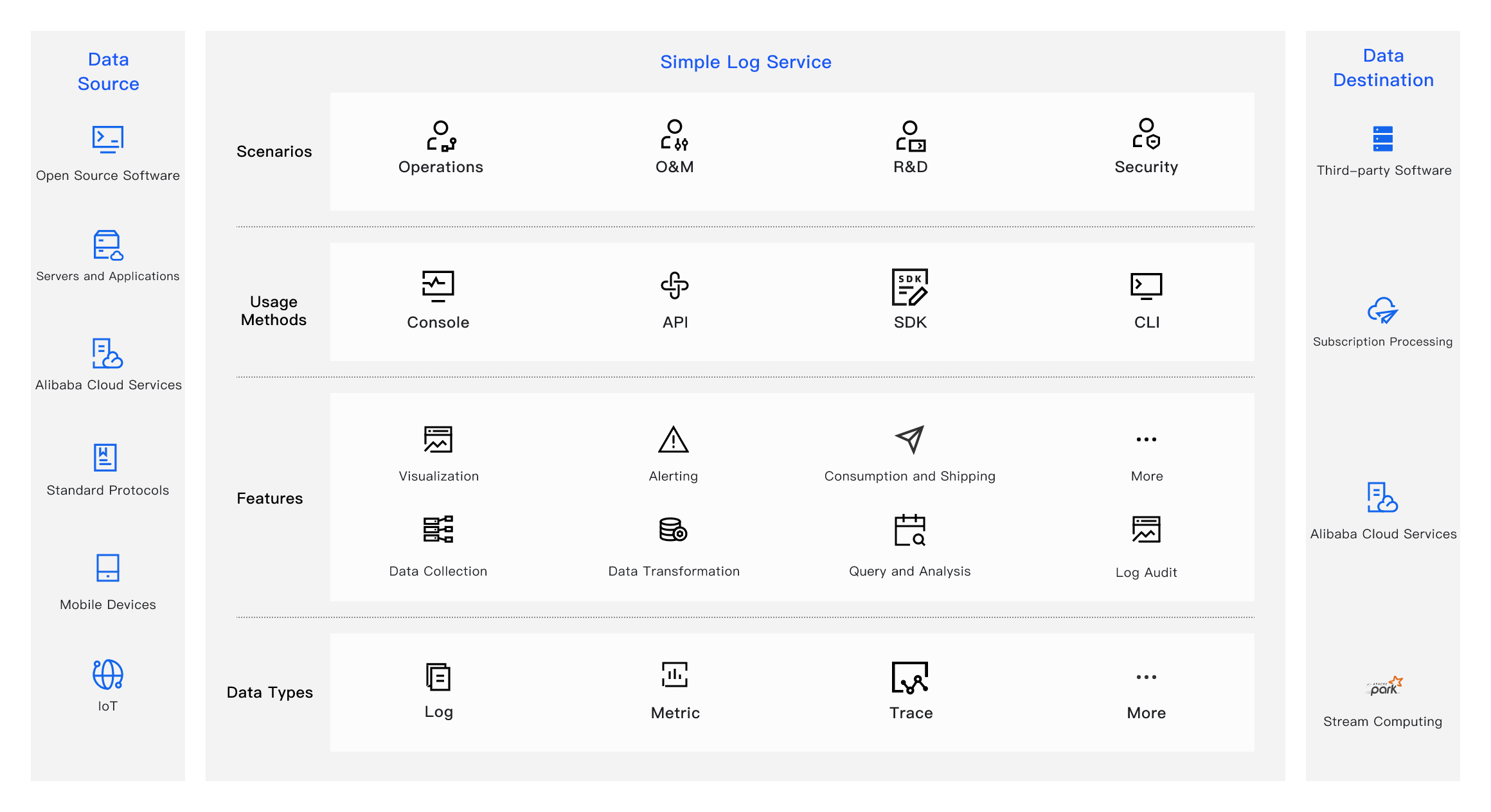The width and height of the screenshot is (1491, 812).
Task: Click the Mobile Devices icon
Action: [108, 568]
